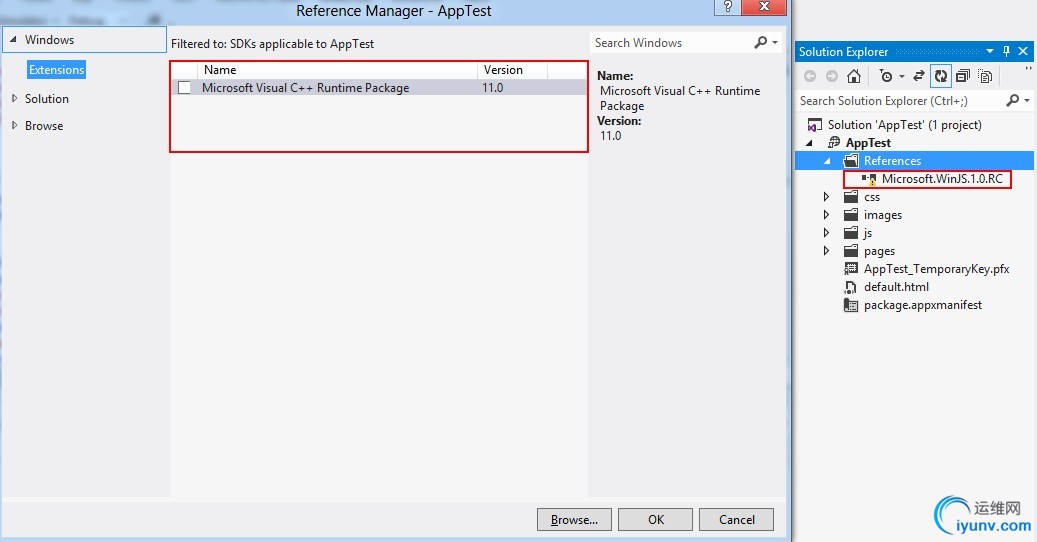Expand the Browse category arrow
The image size is (1037, 542).
click(x=14, y=125)
